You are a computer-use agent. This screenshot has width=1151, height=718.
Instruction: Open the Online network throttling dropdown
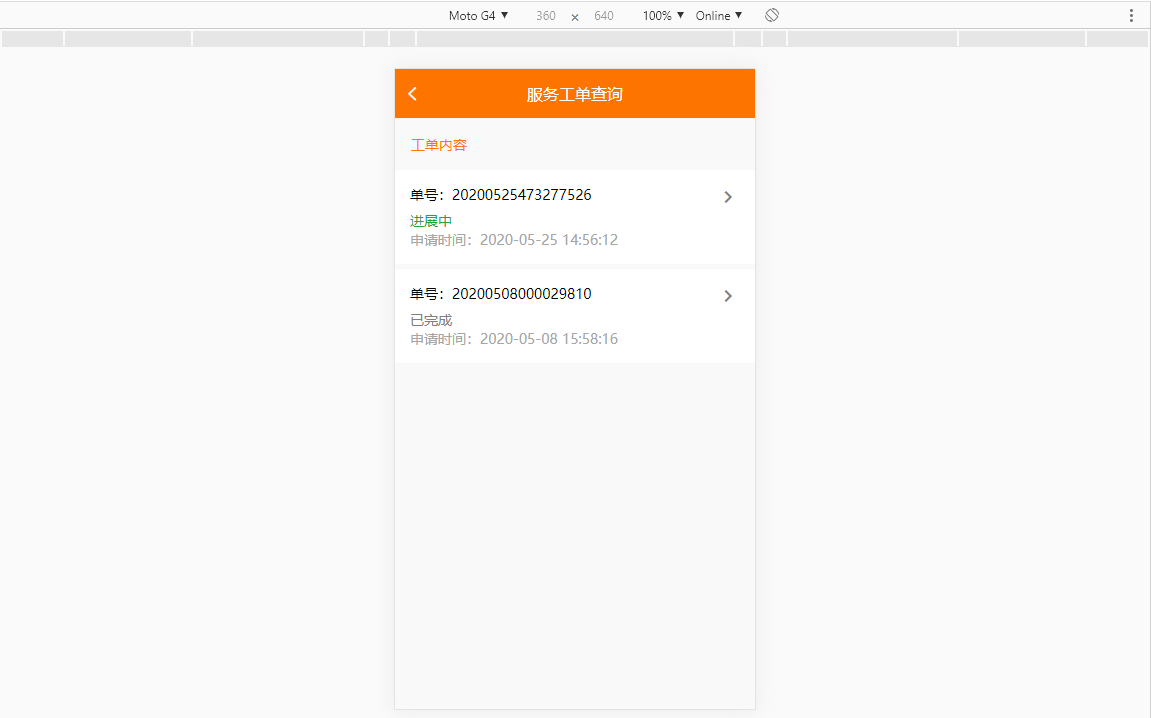[719, 16]
